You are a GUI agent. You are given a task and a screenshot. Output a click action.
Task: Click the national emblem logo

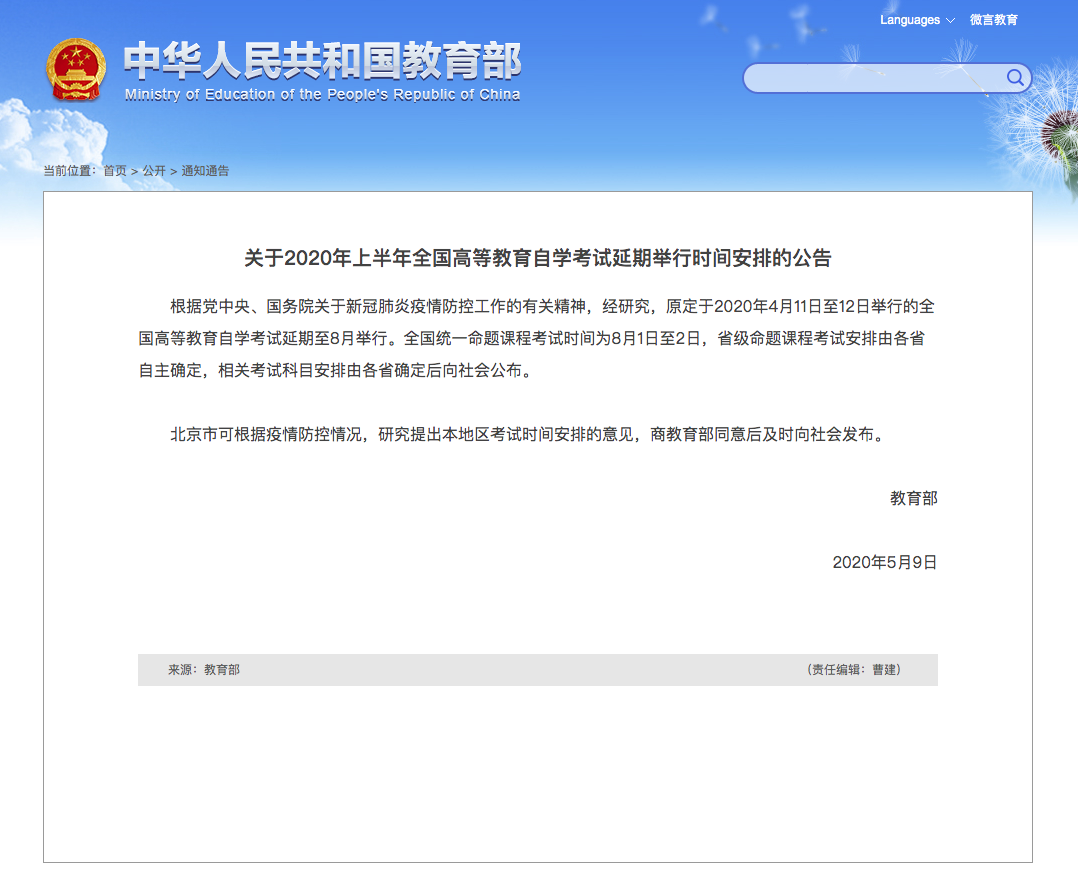(75, 69)
